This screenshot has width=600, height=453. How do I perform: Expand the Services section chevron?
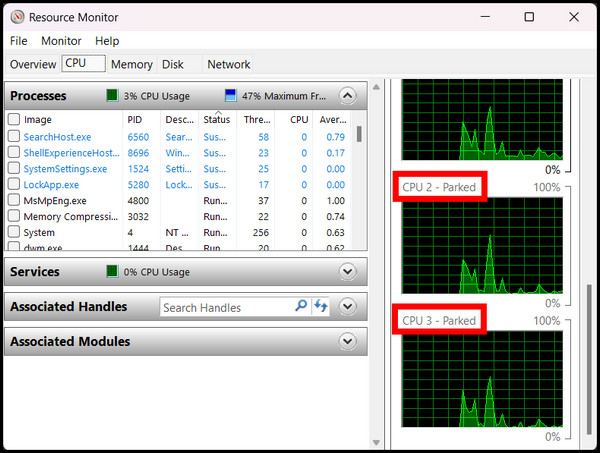(347, 271)
